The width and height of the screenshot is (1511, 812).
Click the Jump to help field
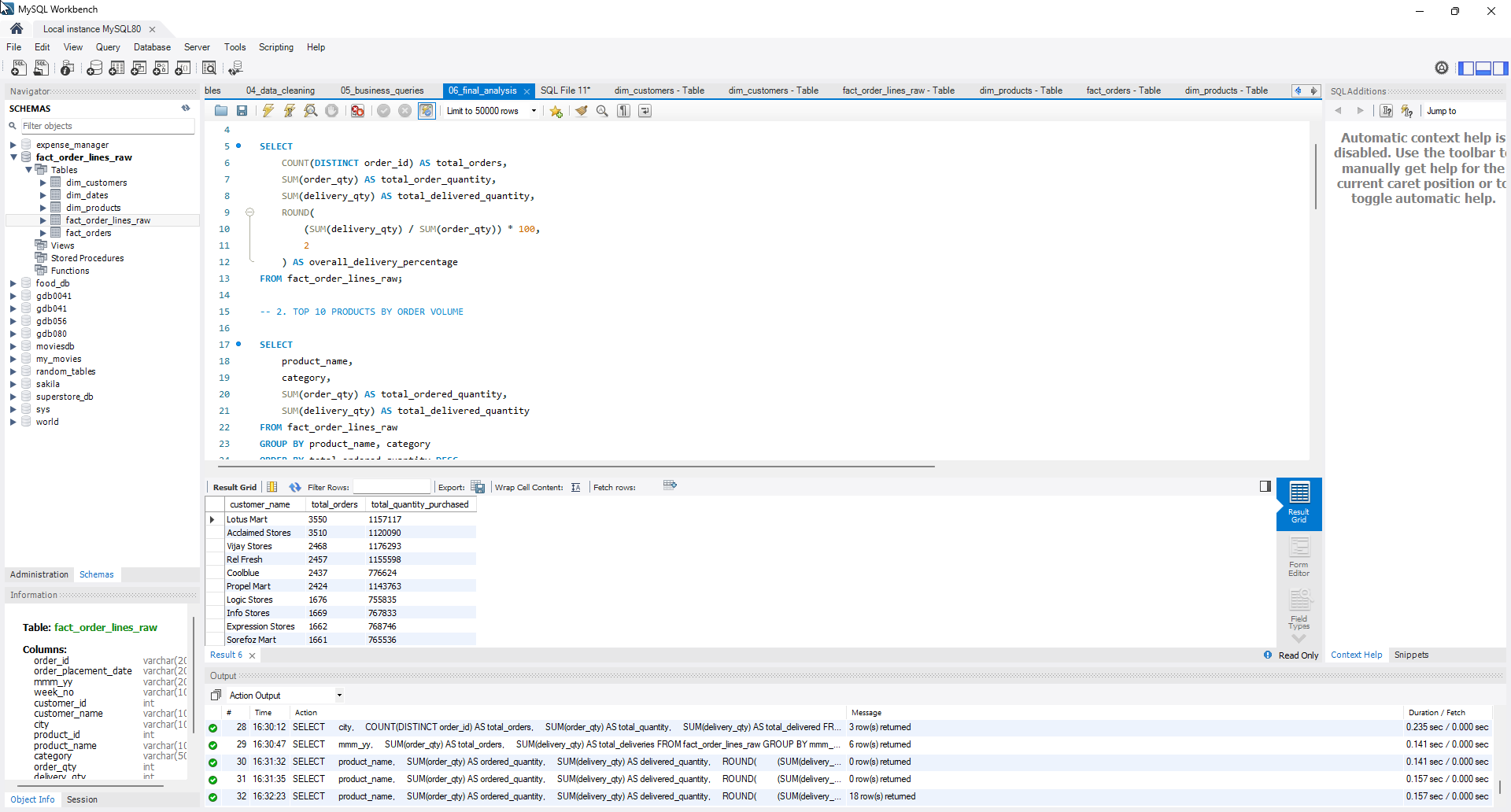pyautogui.click(x=1464, y=111)
